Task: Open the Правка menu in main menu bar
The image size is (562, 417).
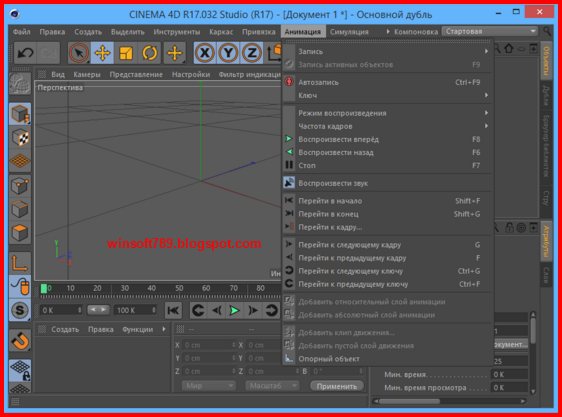Action: point(52,32)
